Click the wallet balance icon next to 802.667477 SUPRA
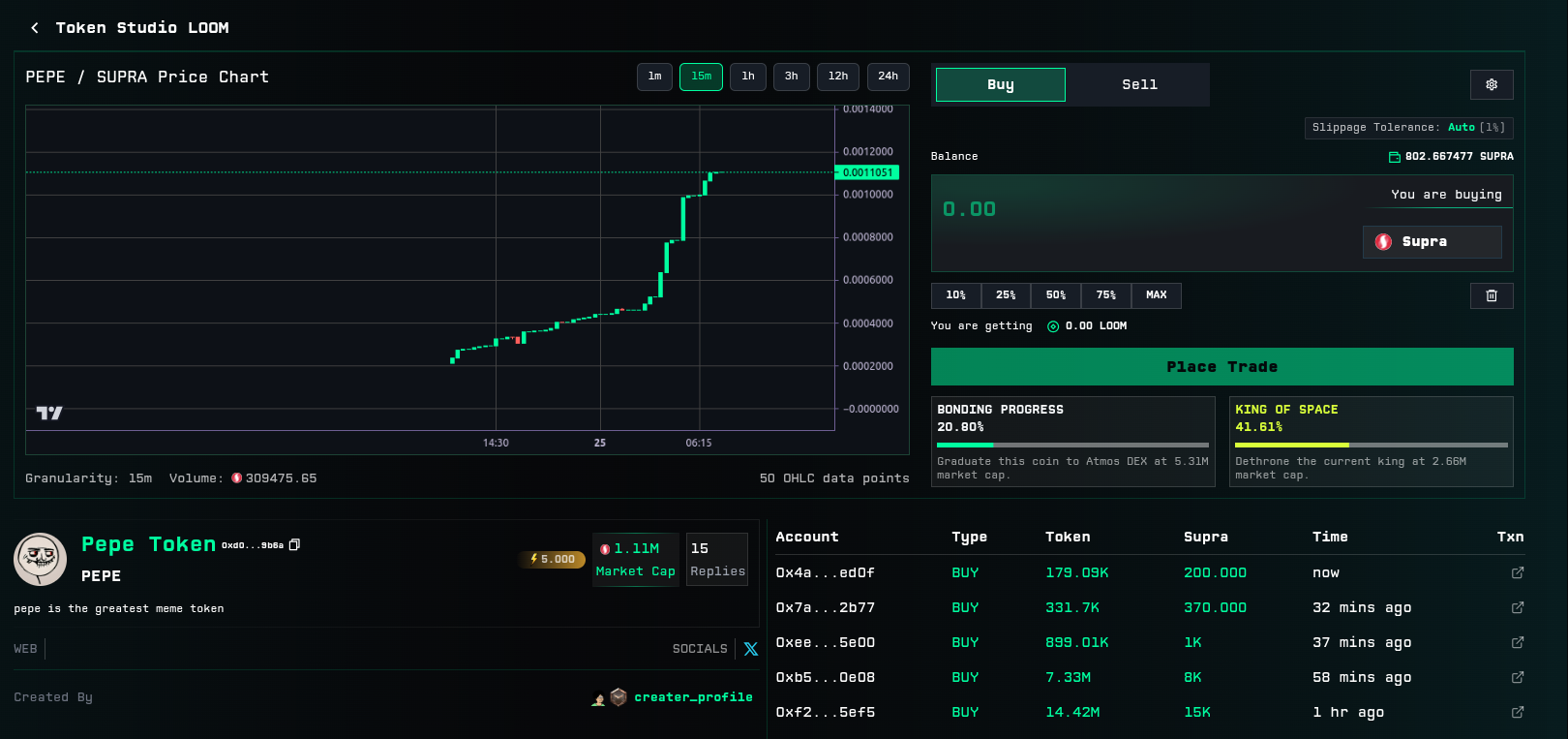1568x739 pixels. coord(1395,157)
